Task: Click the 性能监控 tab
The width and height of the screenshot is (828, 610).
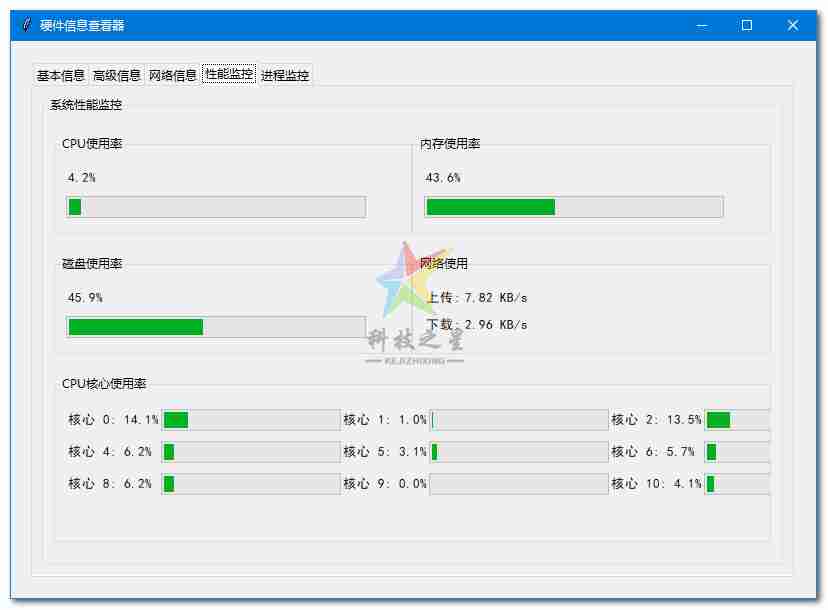Action: point(229,74)
